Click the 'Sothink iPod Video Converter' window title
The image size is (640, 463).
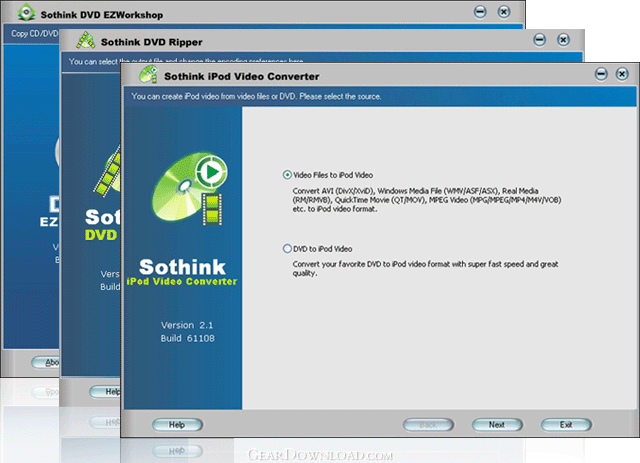click(x=242, y=76)
